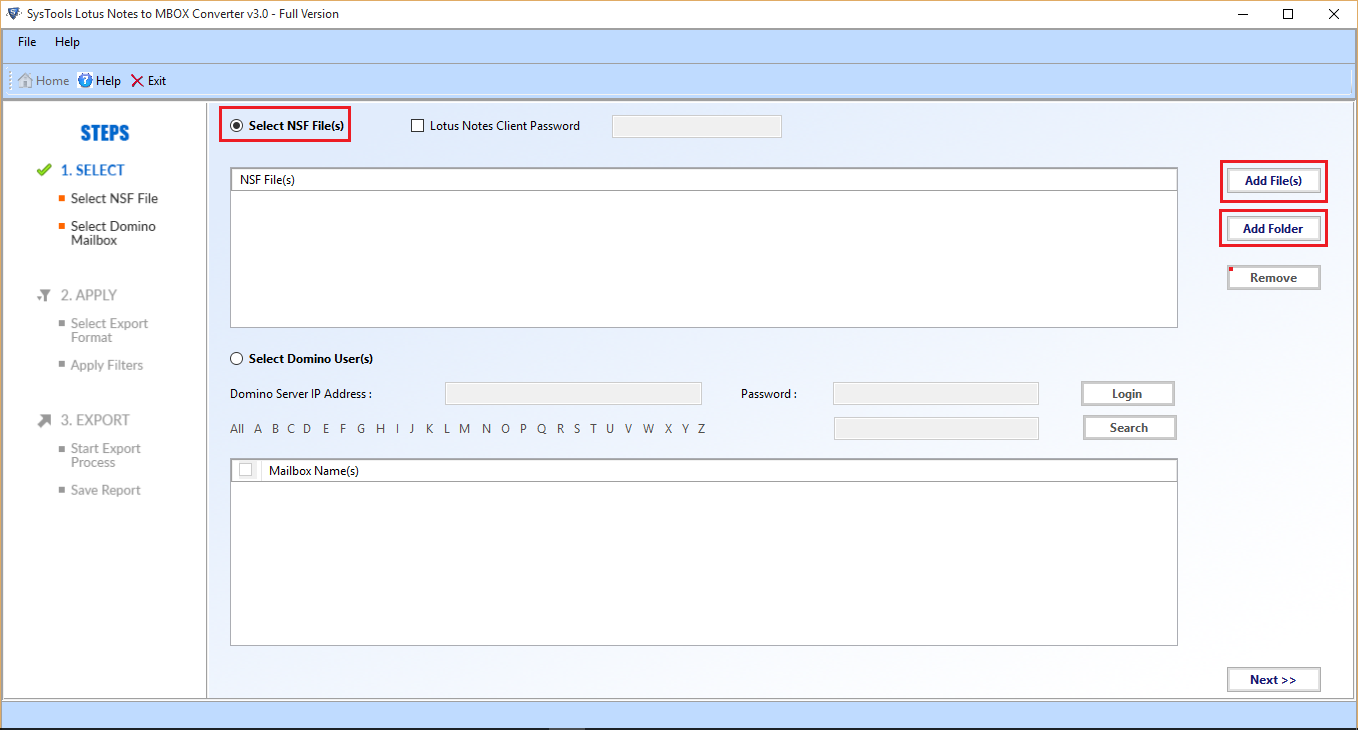Click the NSF File(s) column header

[704, 180]
